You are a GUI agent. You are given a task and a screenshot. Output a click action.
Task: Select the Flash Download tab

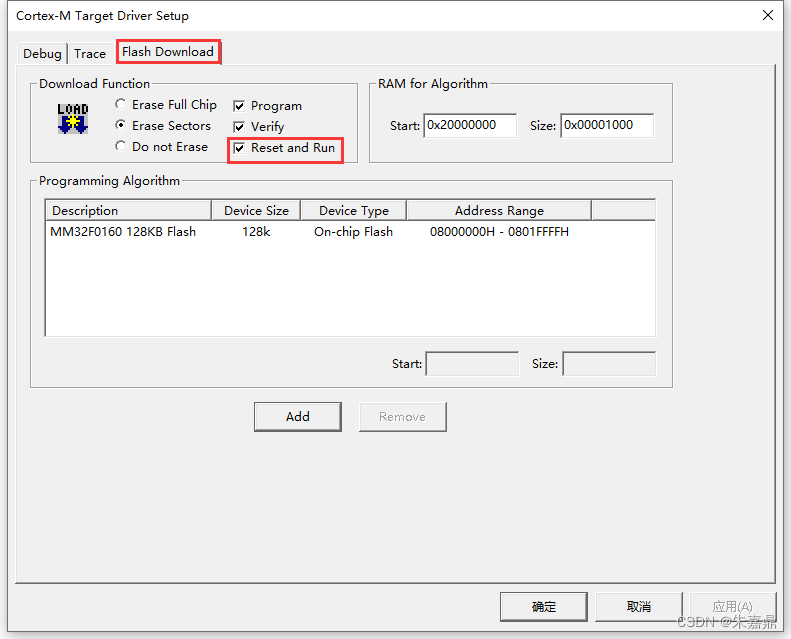click(x=168, y=52)
